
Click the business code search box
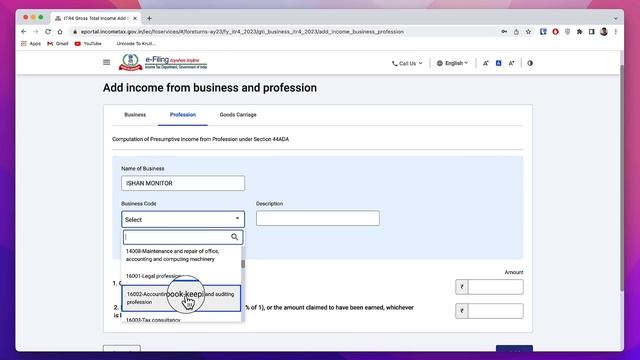click(183, 237)
